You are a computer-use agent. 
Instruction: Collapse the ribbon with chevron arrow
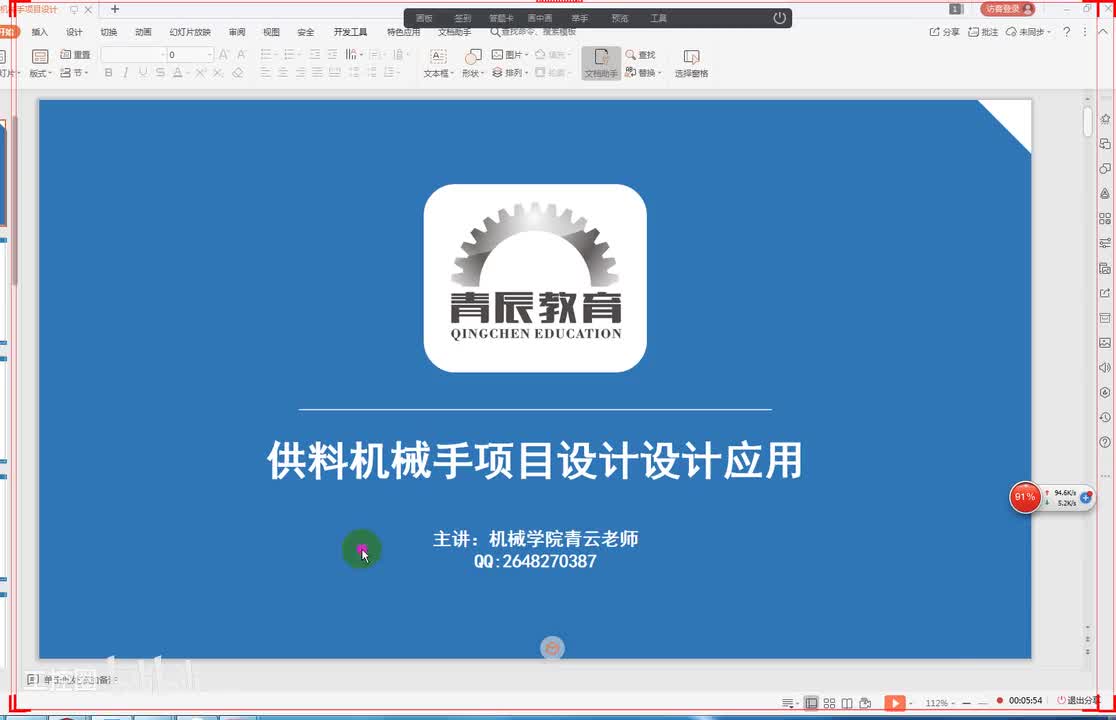tap(1104, 32)
